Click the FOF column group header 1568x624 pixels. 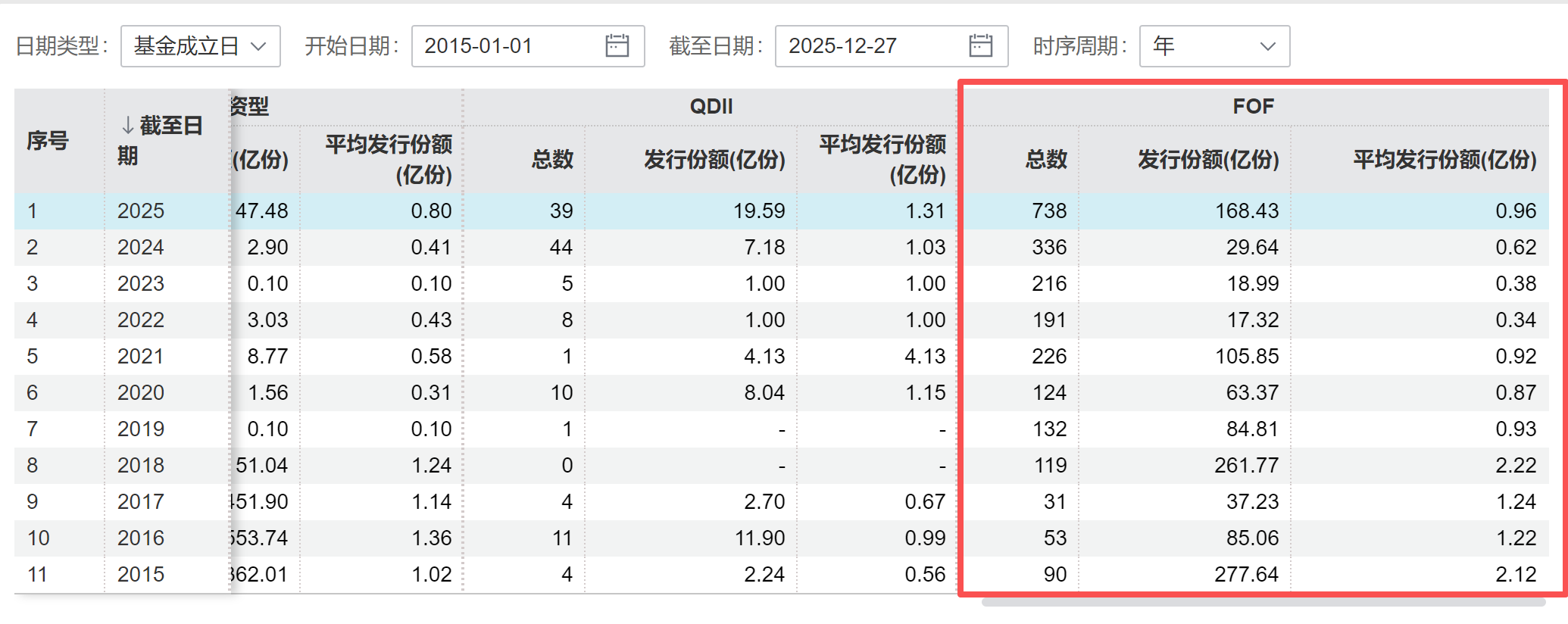pyautogui.click(x=1253, y=106)
